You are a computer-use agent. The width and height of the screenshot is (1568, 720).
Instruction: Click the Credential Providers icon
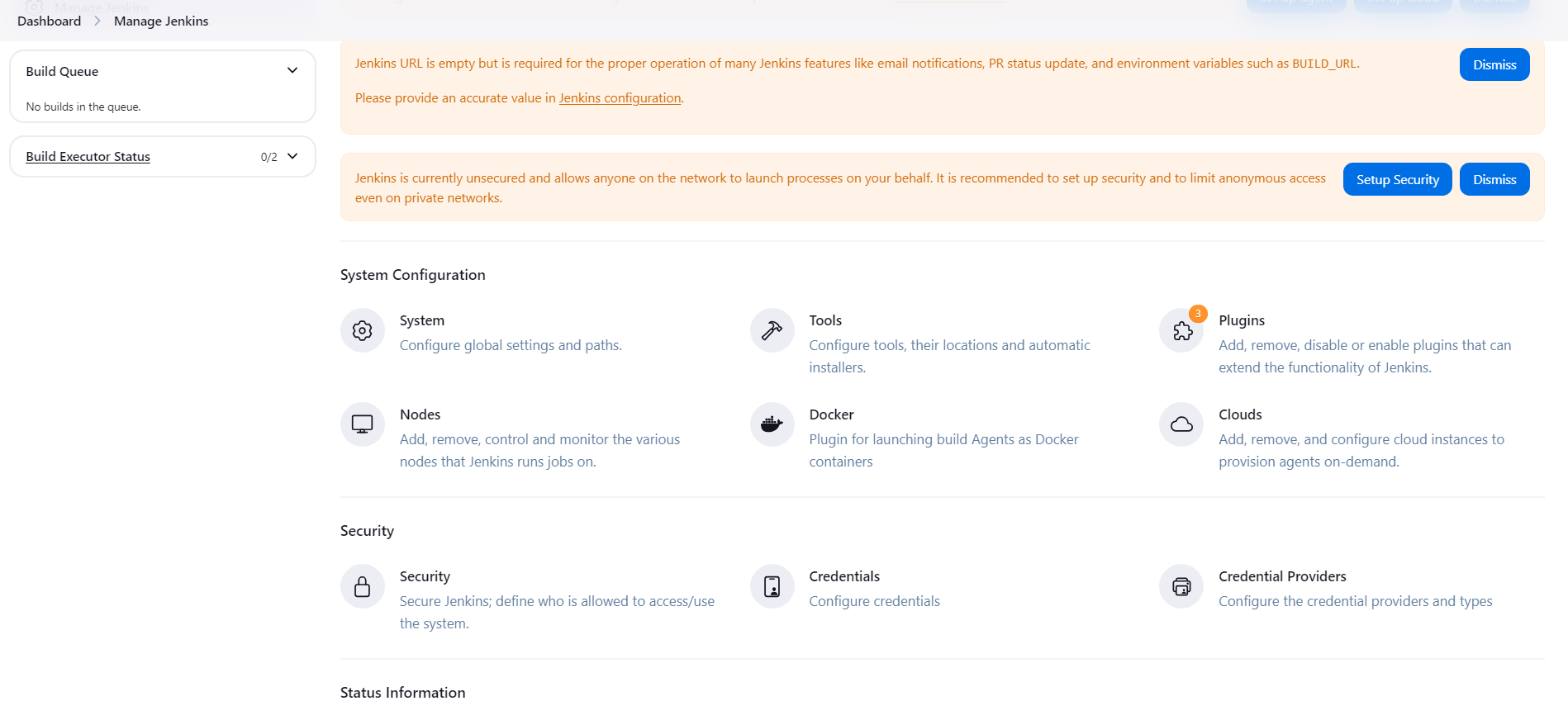pyautogui.click(x=1181, y=586)
